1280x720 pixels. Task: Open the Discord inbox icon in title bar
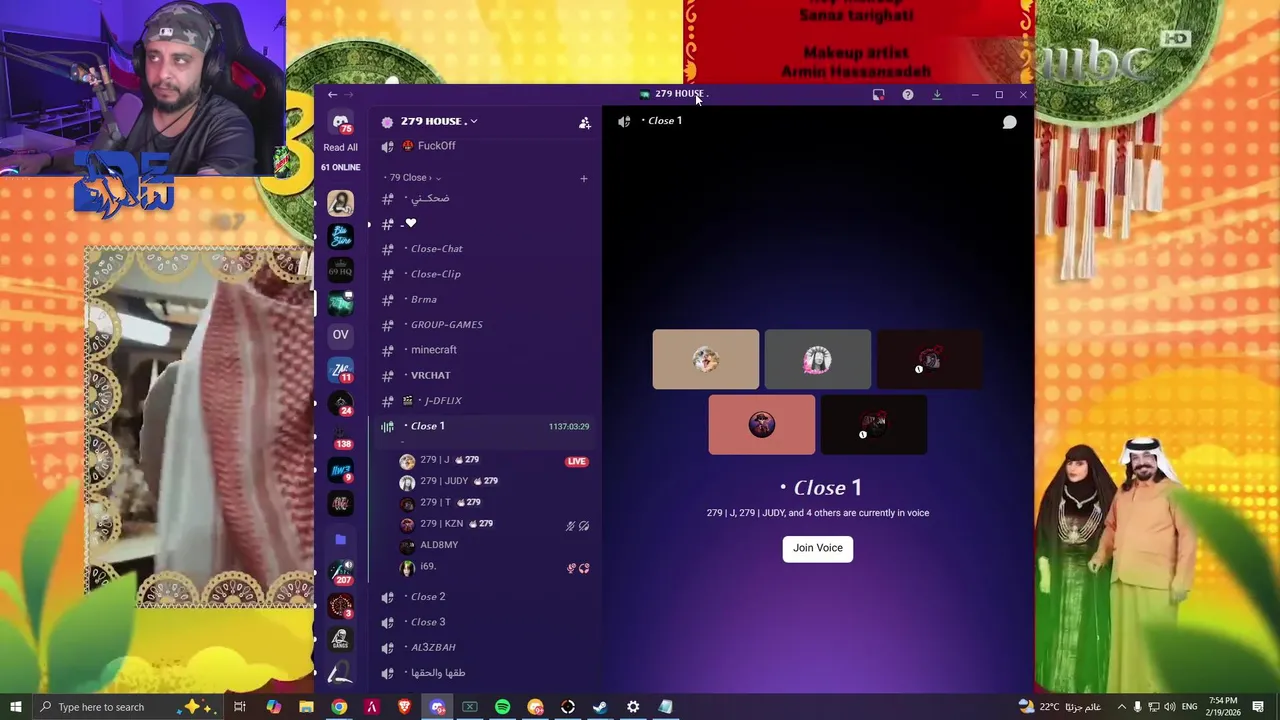pyautogui.click(x=878, y=95)
